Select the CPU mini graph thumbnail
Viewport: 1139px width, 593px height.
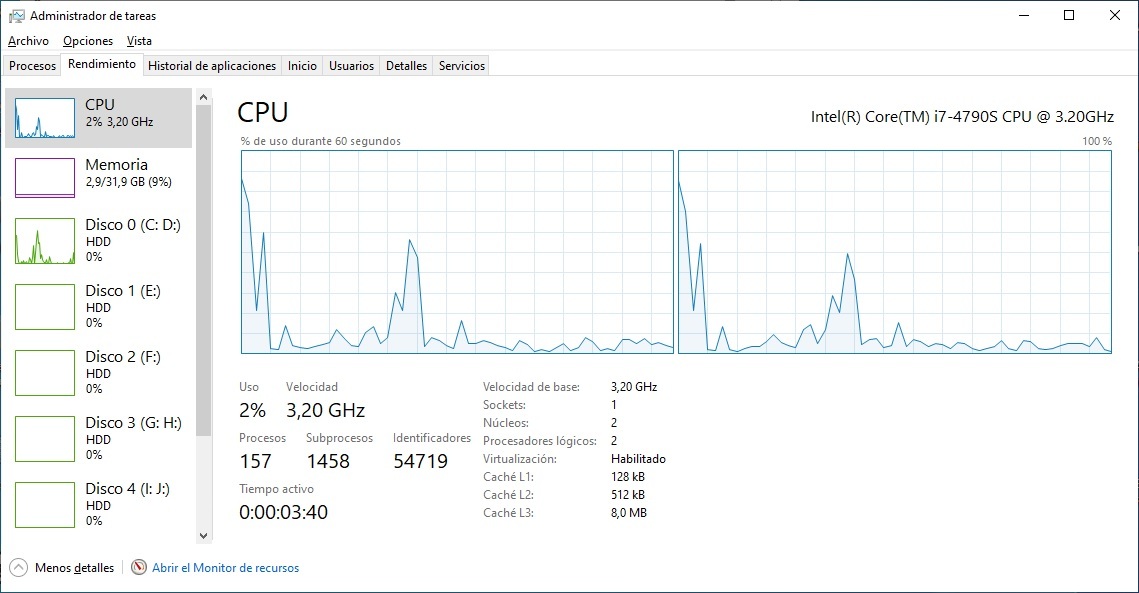45,118
